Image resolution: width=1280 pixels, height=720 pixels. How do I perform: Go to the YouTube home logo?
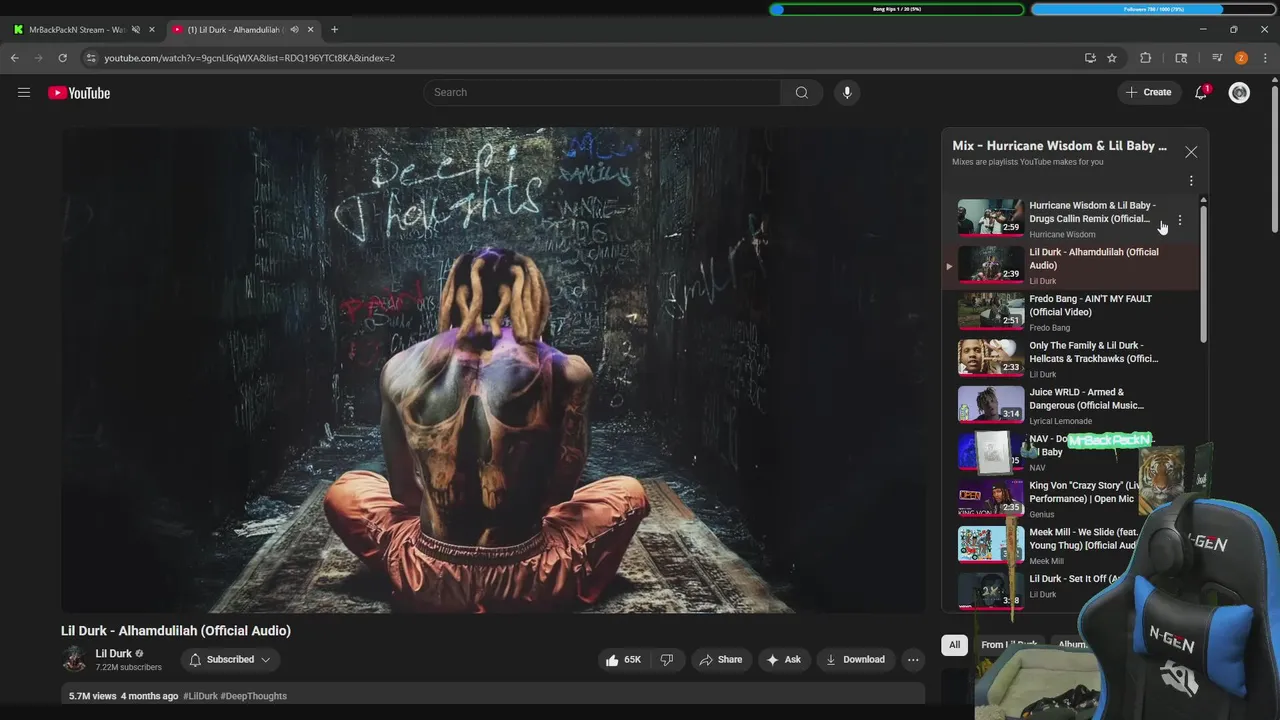tap(79, 93)
